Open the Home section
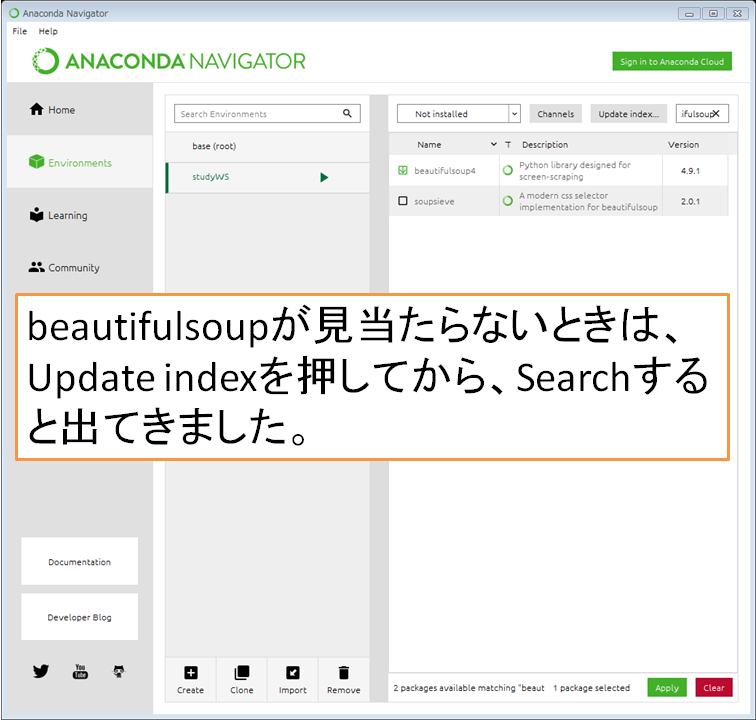The width and height of the screenshot is (756, 720). 80,109
